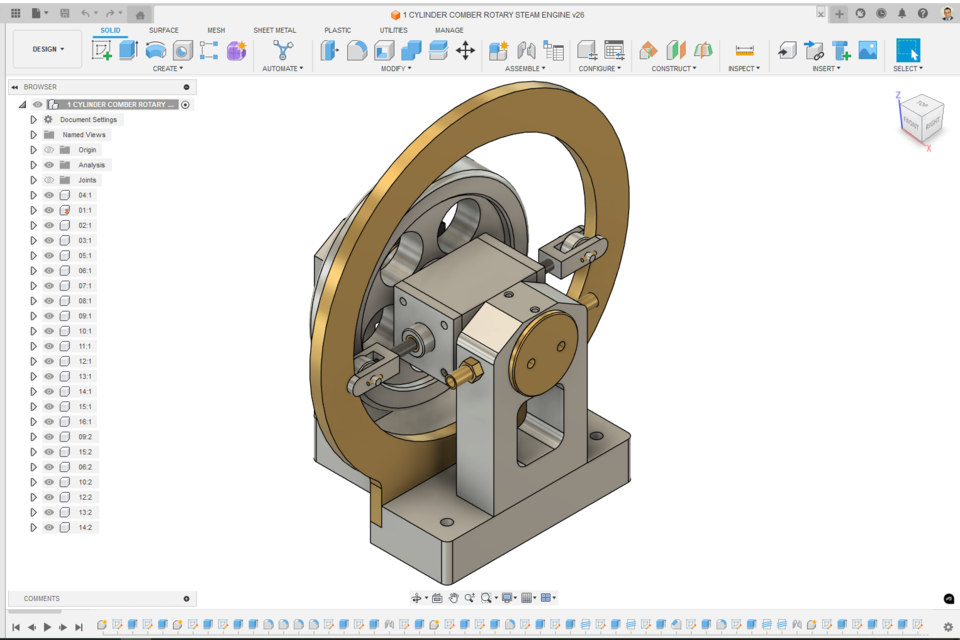The image size is (960, 640).
Task: Activate the Press Pull modify tool
Action: (330, 49)
